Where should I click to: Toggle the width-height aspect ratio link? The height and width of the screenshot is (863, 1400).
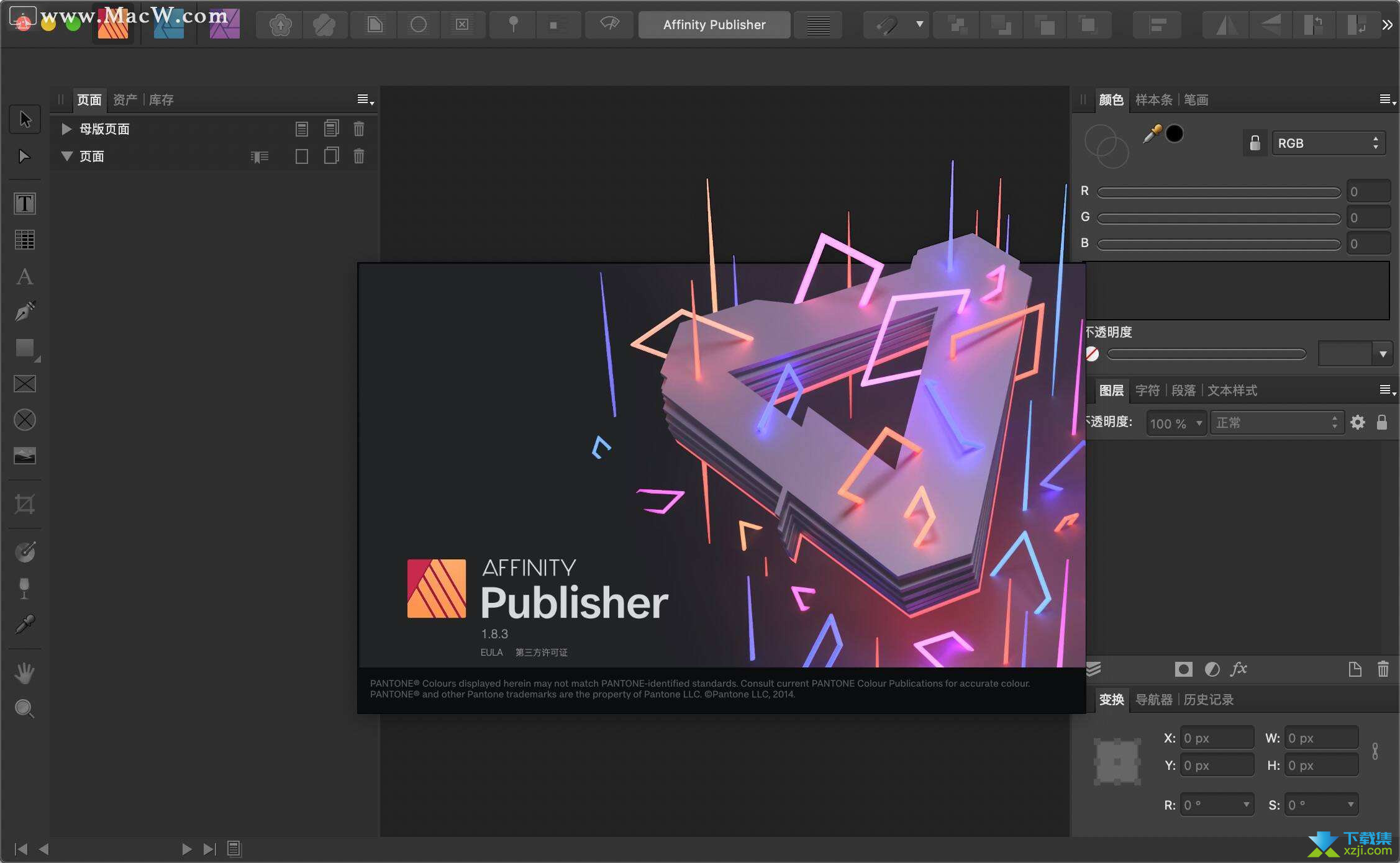tap(1375, 751)
